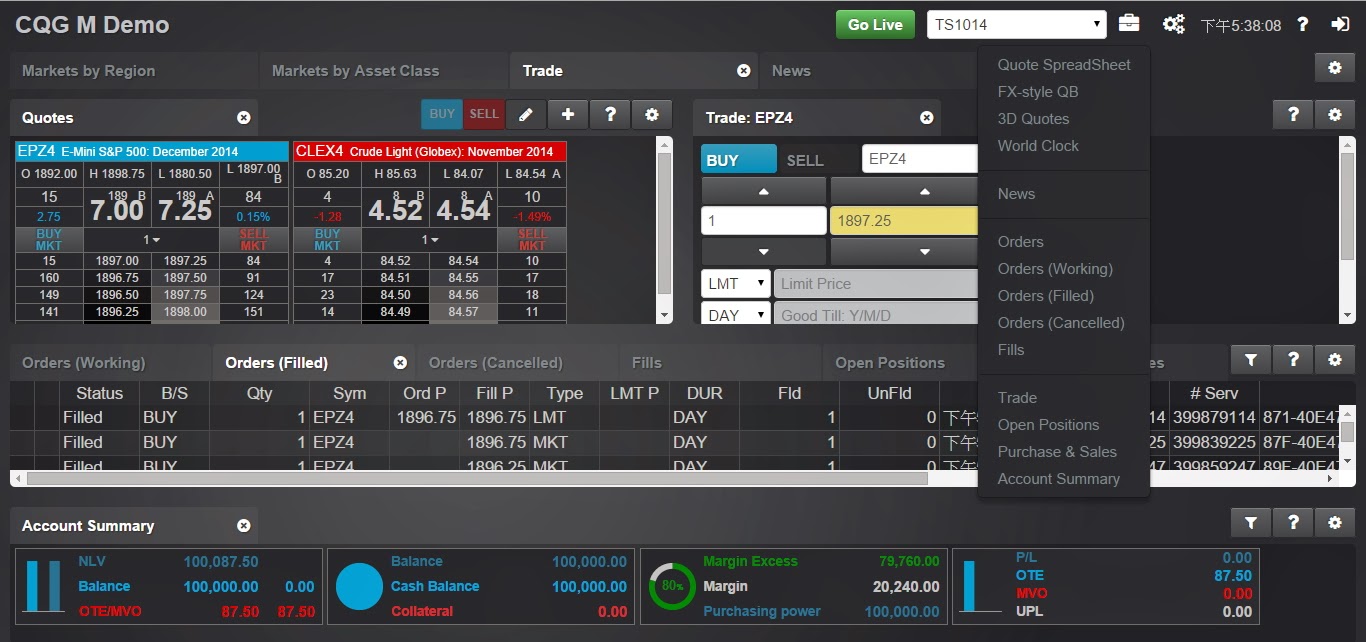1366x642 pixels.
Task: Select Account Summary from menu
Action: (1058, 479)
